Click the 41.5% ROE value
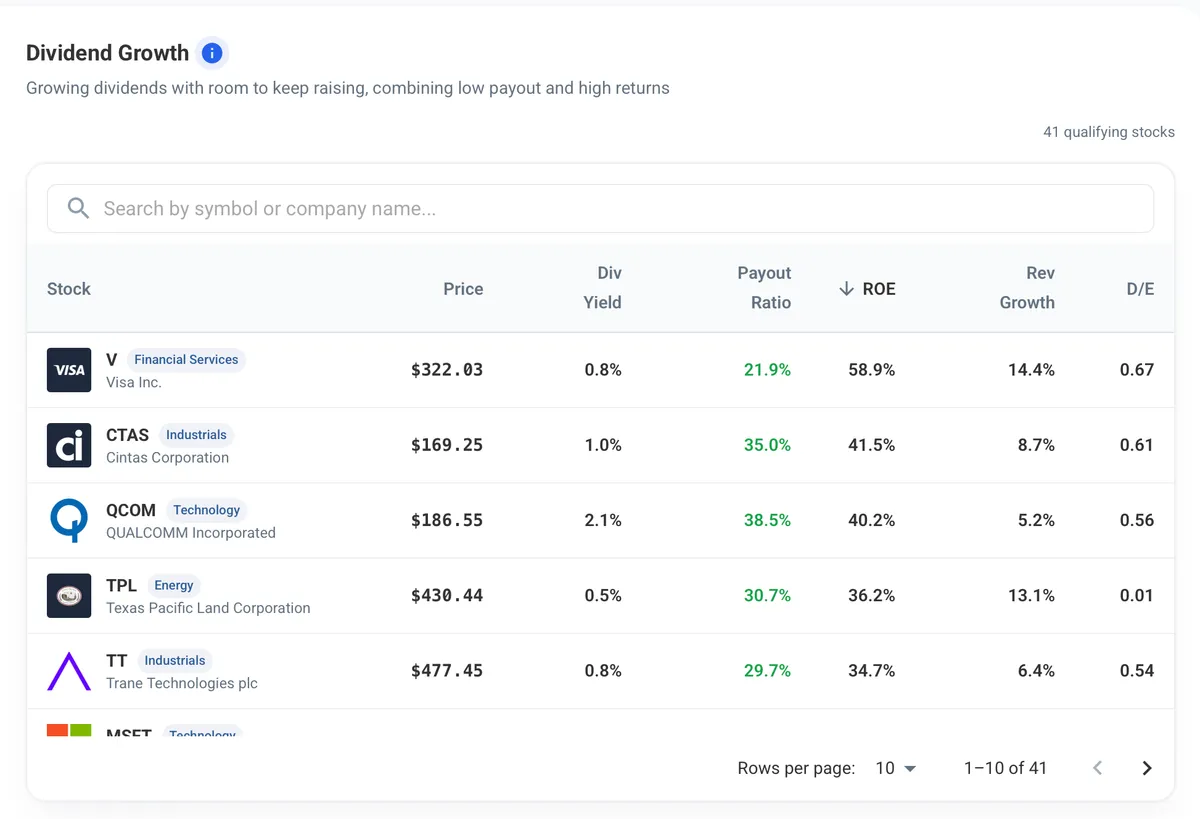This screenshot has width=1200, height=819. tap(871, 445)
